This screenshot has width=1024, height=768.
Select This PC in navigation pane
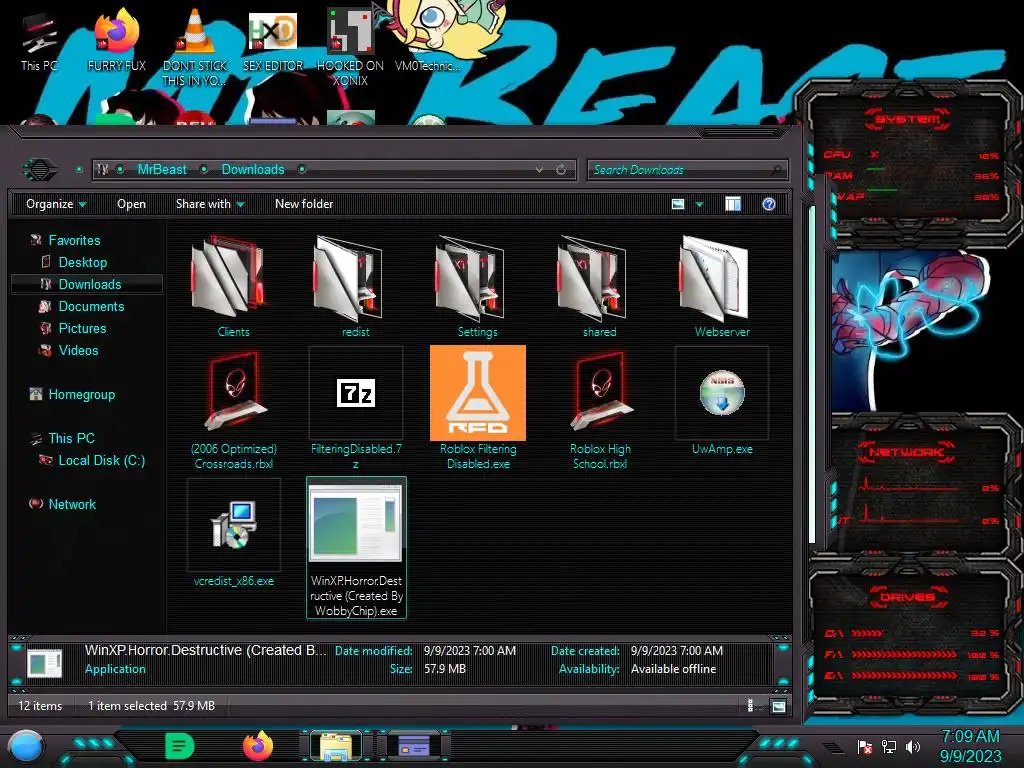(71, 438)
